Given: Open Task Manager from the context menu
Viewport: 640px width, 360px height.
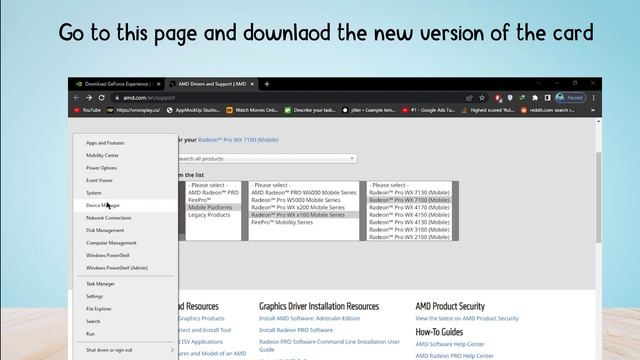Looking at the screenshot, I should (126, 284).
